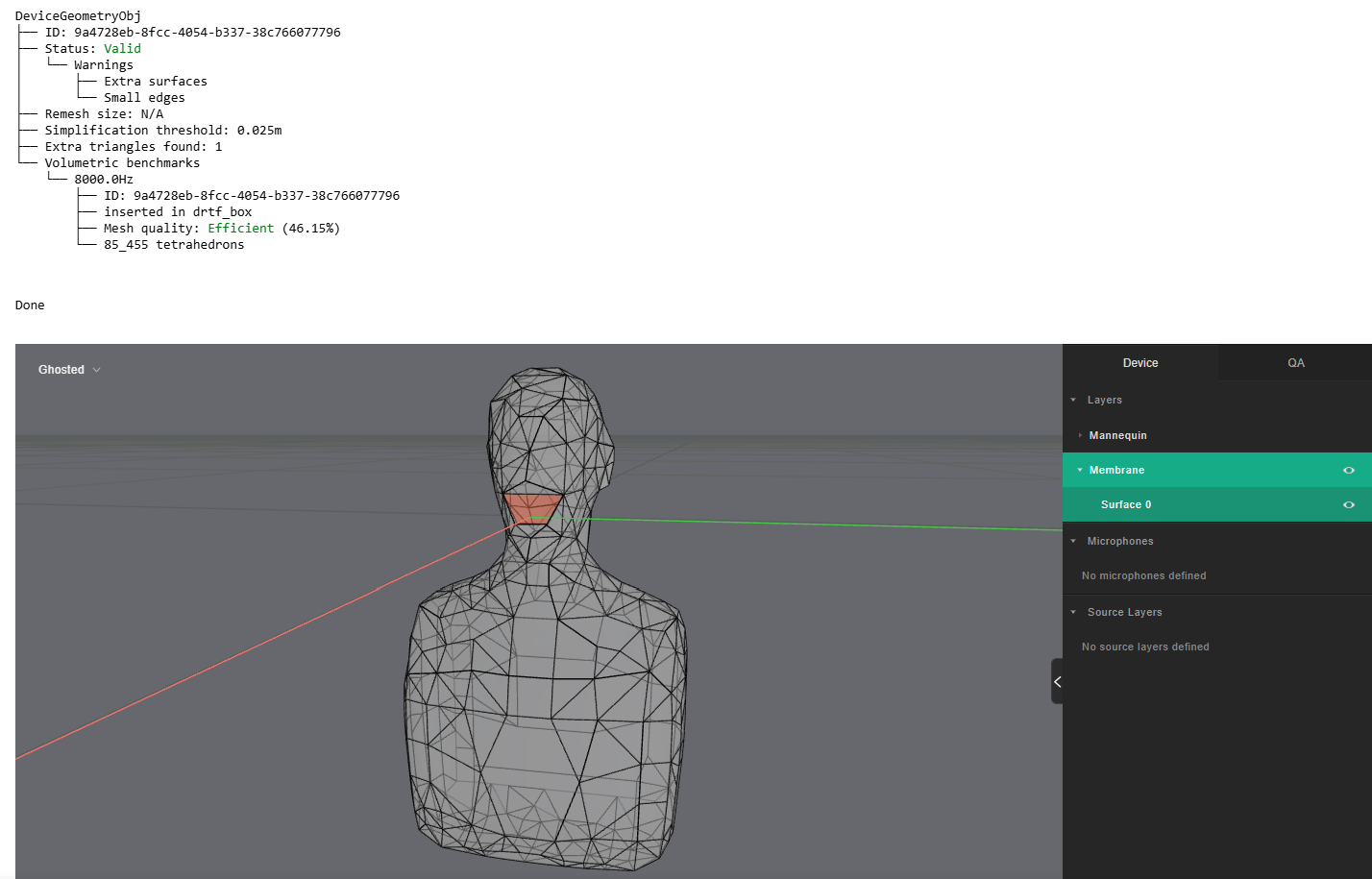Click the 'Done' output text
The image size is (1372, 879).
click(30, 305)
